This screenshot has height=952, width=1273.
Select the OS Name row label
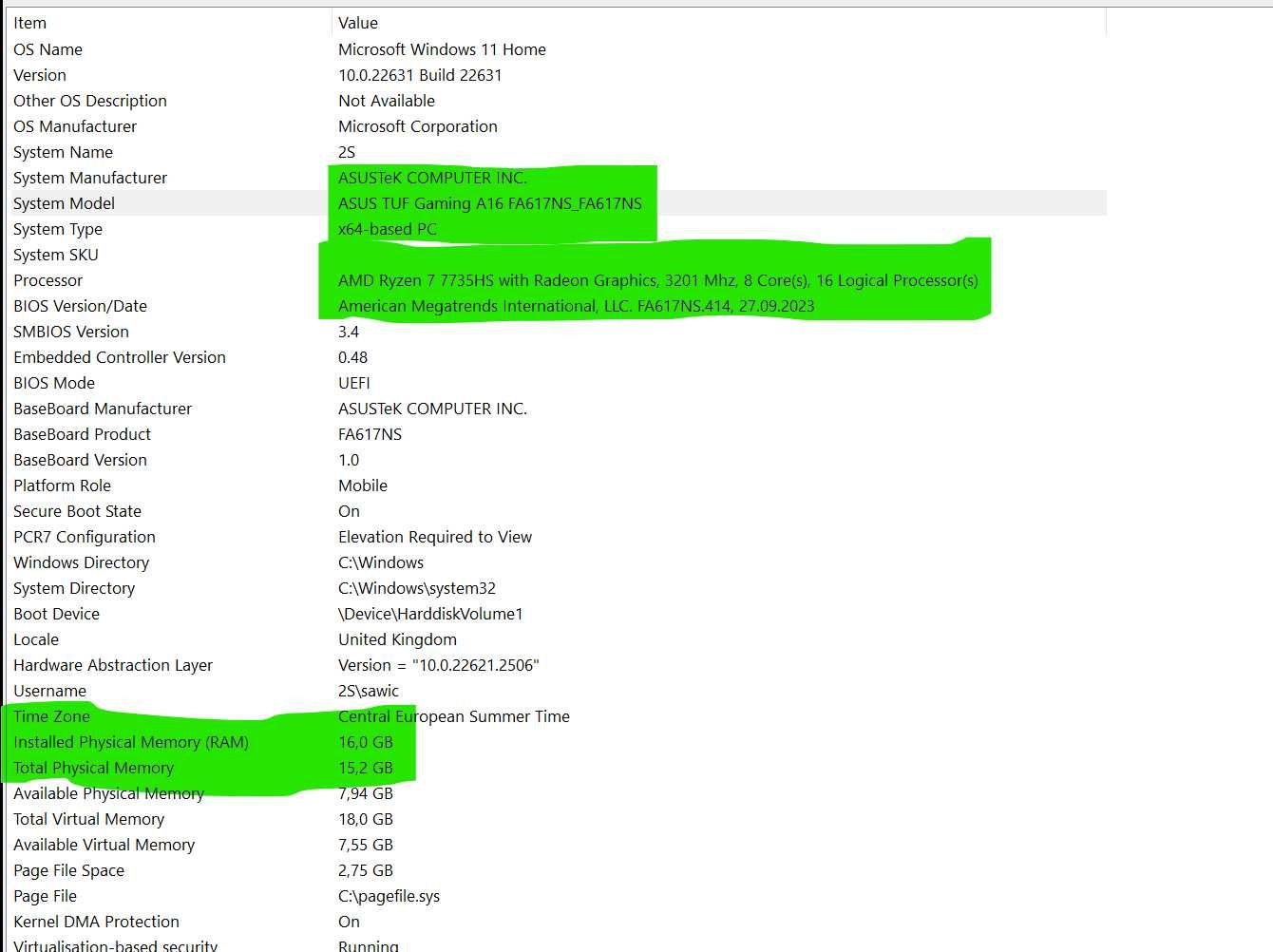tap(47, 49)
